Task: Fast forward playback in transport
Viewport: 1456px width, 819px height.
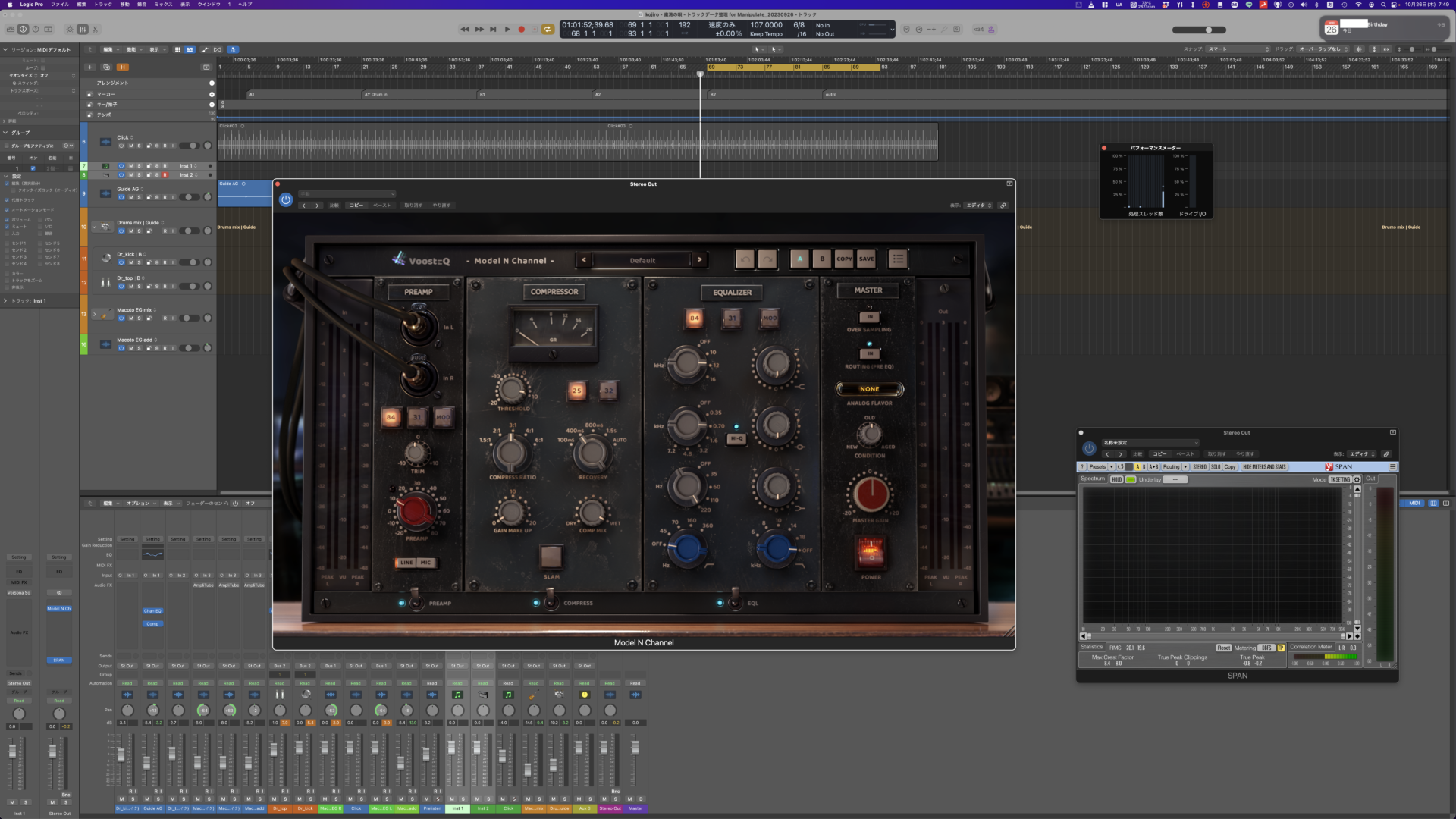Action: [x=479, y=29]
